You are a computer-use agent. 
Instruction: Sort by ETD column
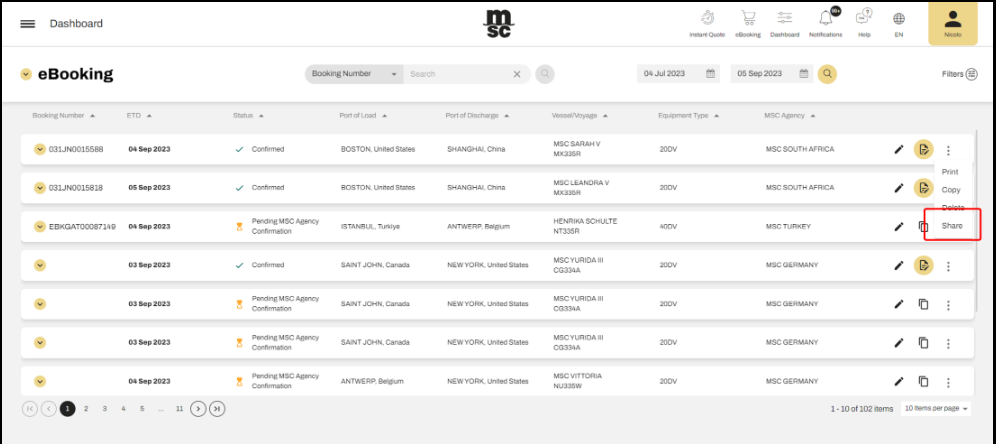click(139, 116)
